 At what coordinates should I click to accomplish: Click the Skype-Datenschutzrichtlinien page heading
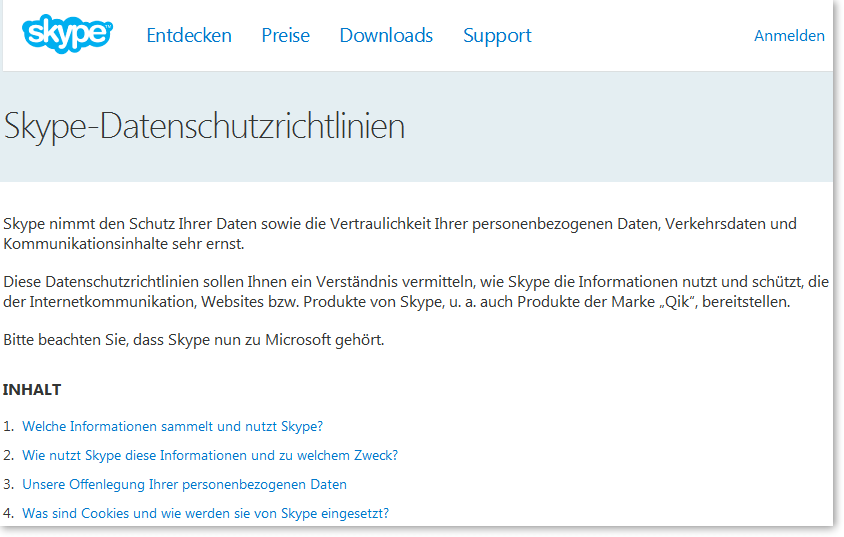pos(204,127)
